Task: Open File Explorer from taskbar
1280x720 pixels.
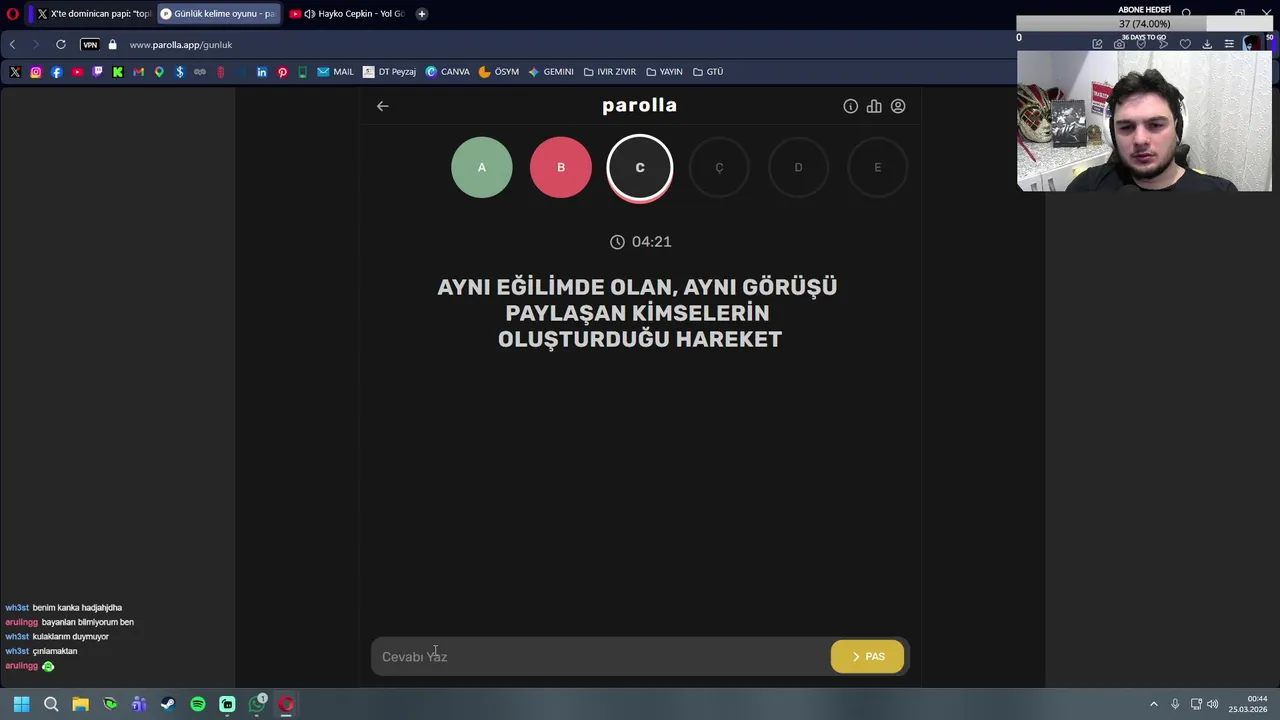Action: (80, 704)
